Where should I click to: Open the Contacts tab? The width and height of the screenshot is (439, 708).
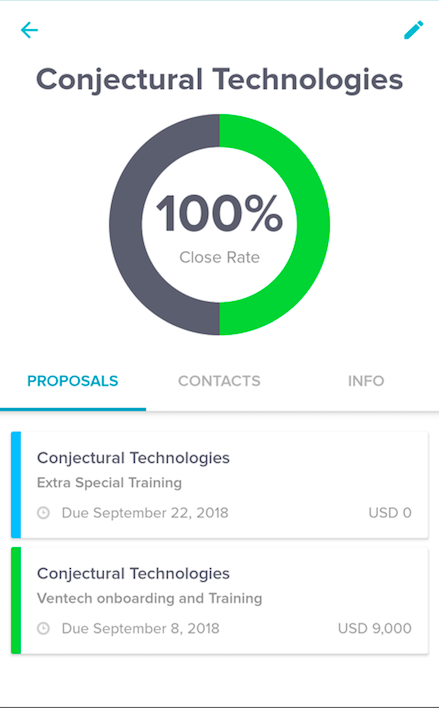tap(220, 381)
